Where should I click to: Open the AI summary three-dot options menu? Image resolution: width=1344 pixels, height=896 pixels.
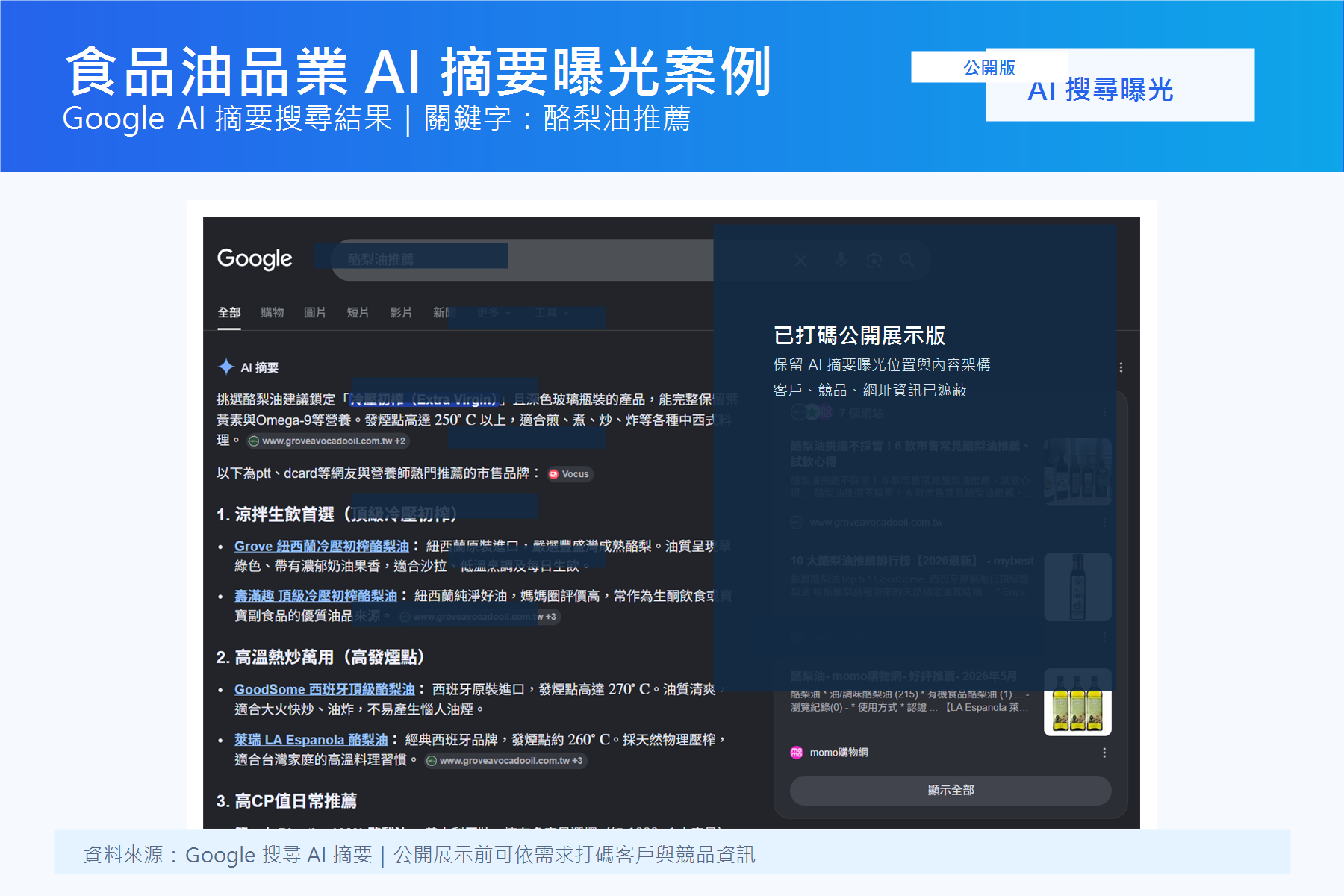(1121, 367)
